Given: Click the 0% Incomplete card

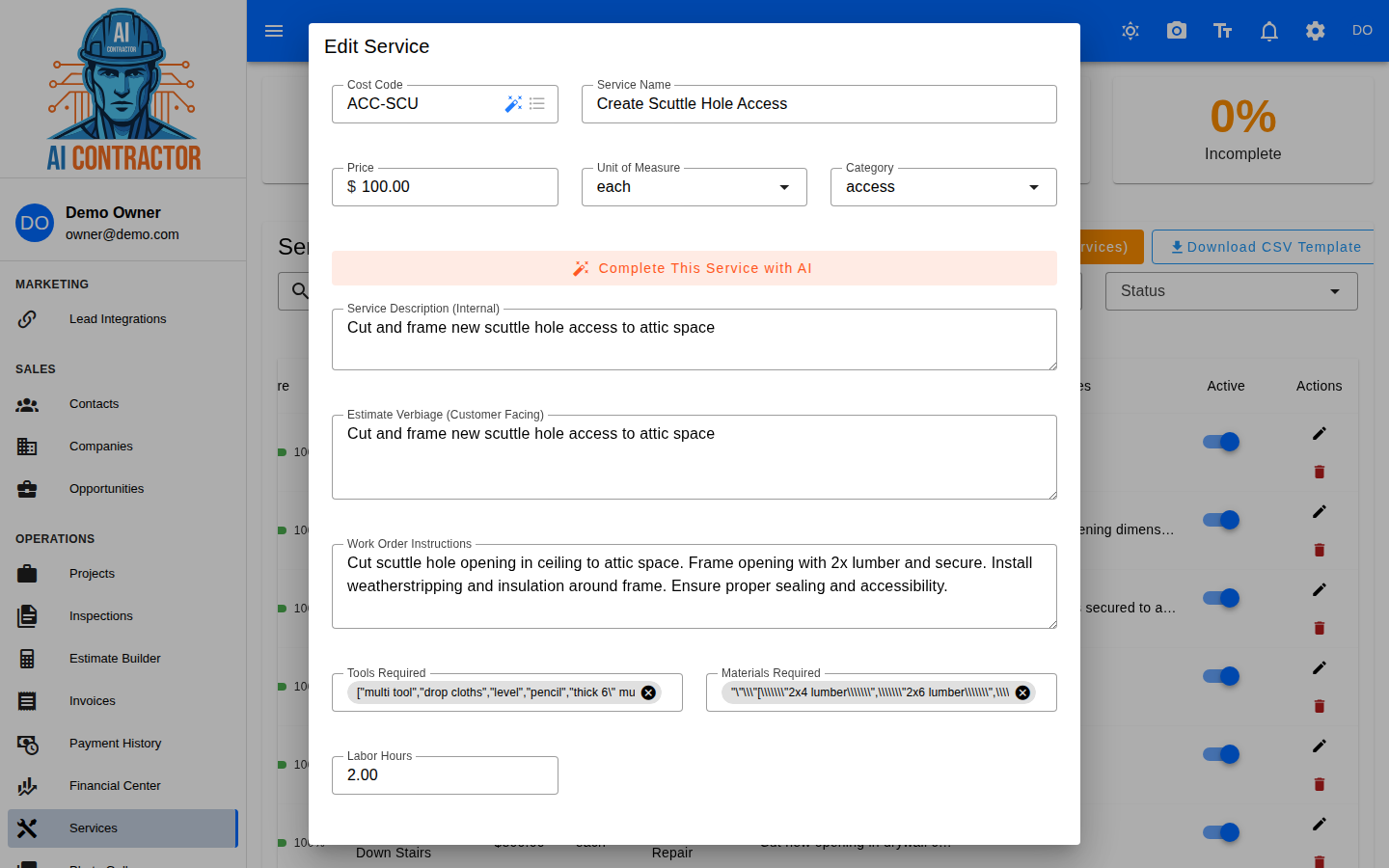Looking at the screenshot, I should tap(1243, 130).
